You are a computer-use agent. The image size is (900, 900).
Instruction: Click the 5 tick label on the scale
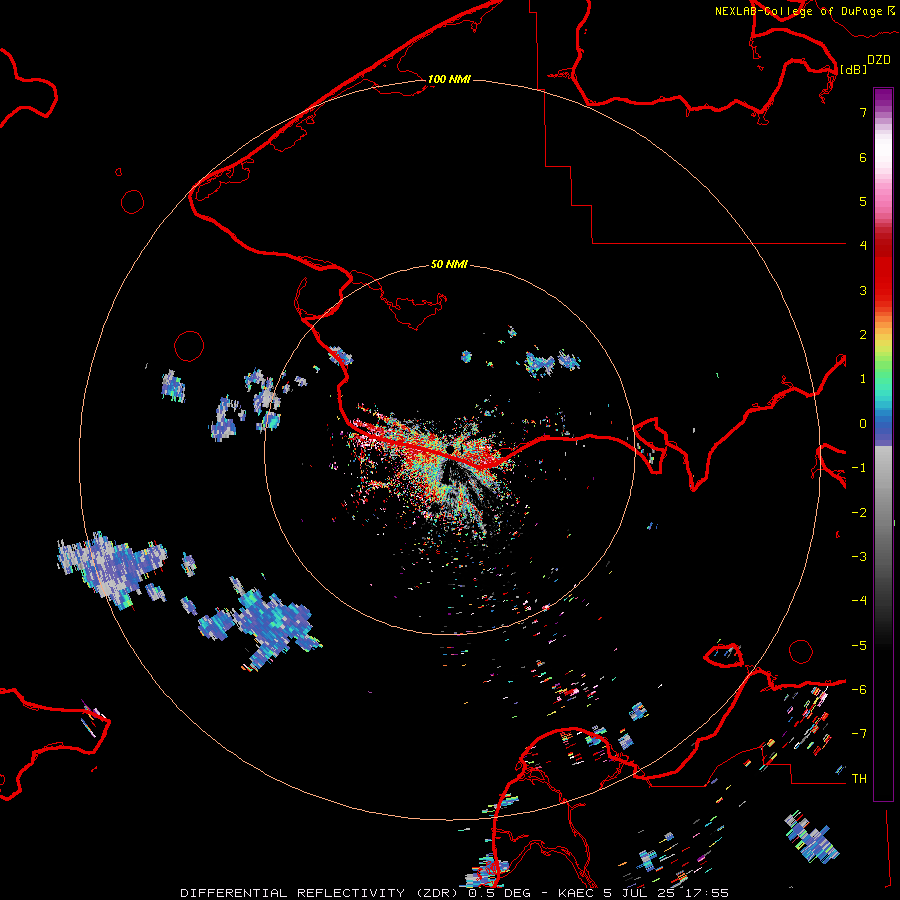tap(863, 201)
